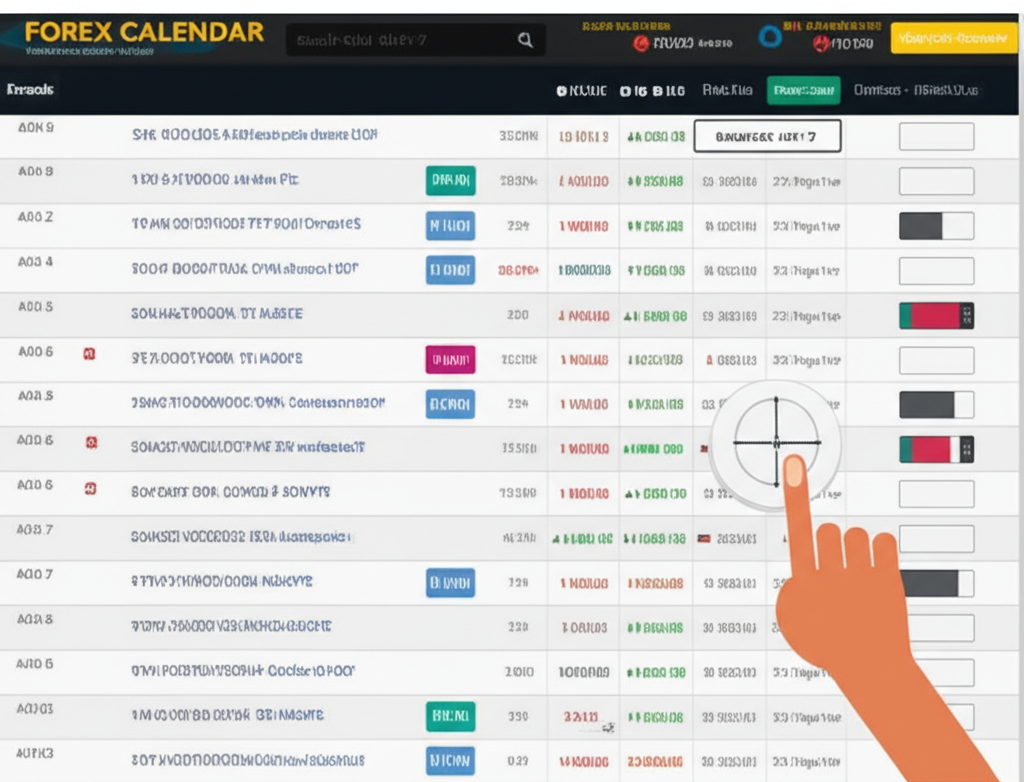Click the small red flag icon in the table
Screen dimensions: 1024x782
click(x=704, y=538)
